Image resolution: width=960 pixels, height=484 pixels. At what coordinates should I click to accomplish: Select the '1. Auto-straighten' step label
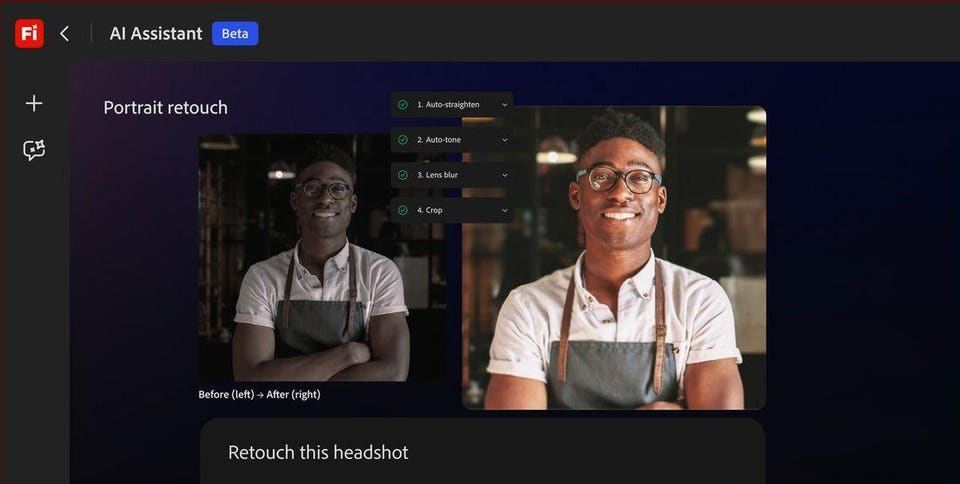pyautogui.click(x=448, y=105)
